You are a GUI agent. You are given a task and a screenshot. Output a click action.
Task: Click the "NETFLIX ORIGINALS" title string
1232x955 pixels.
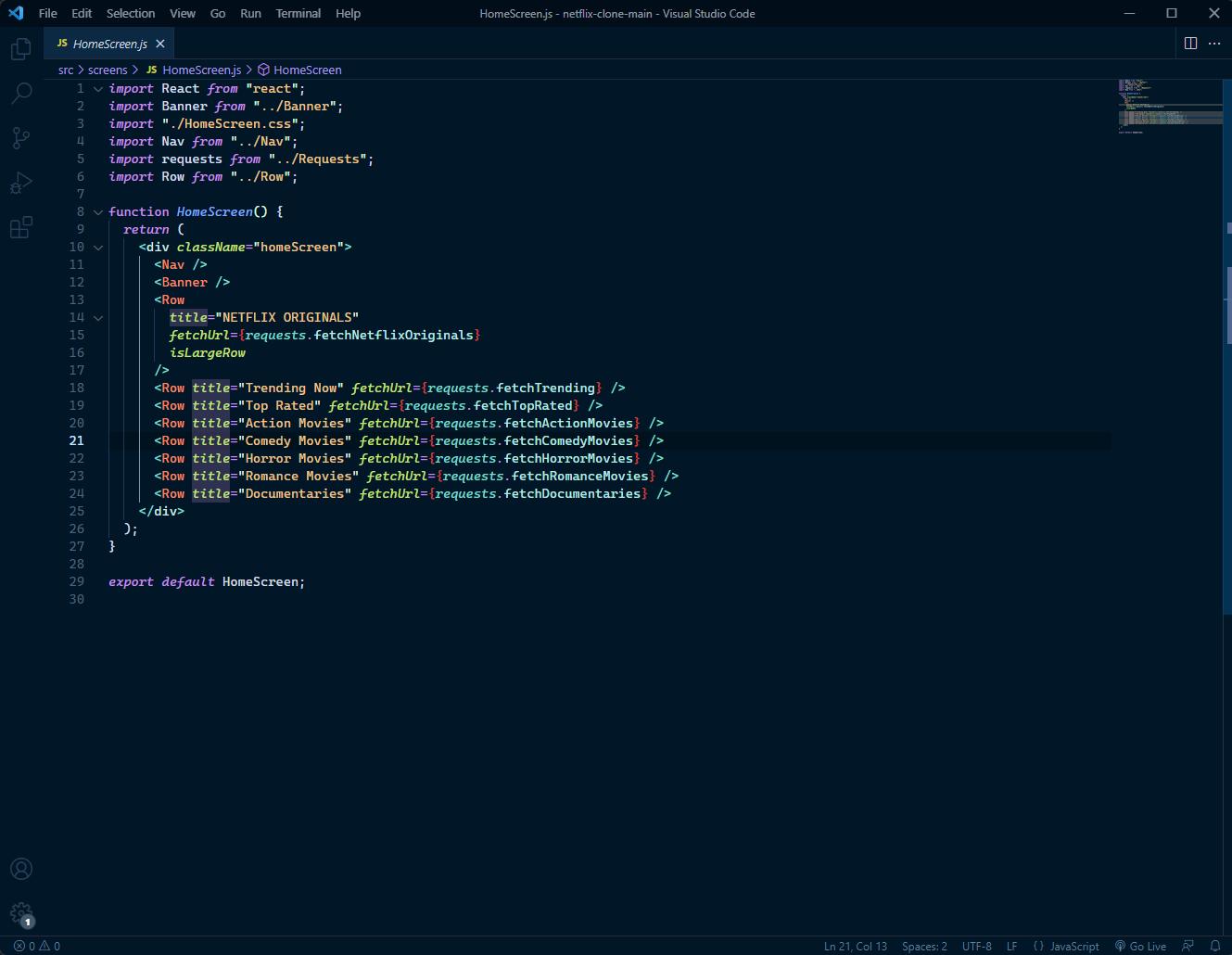coord(287,318)
